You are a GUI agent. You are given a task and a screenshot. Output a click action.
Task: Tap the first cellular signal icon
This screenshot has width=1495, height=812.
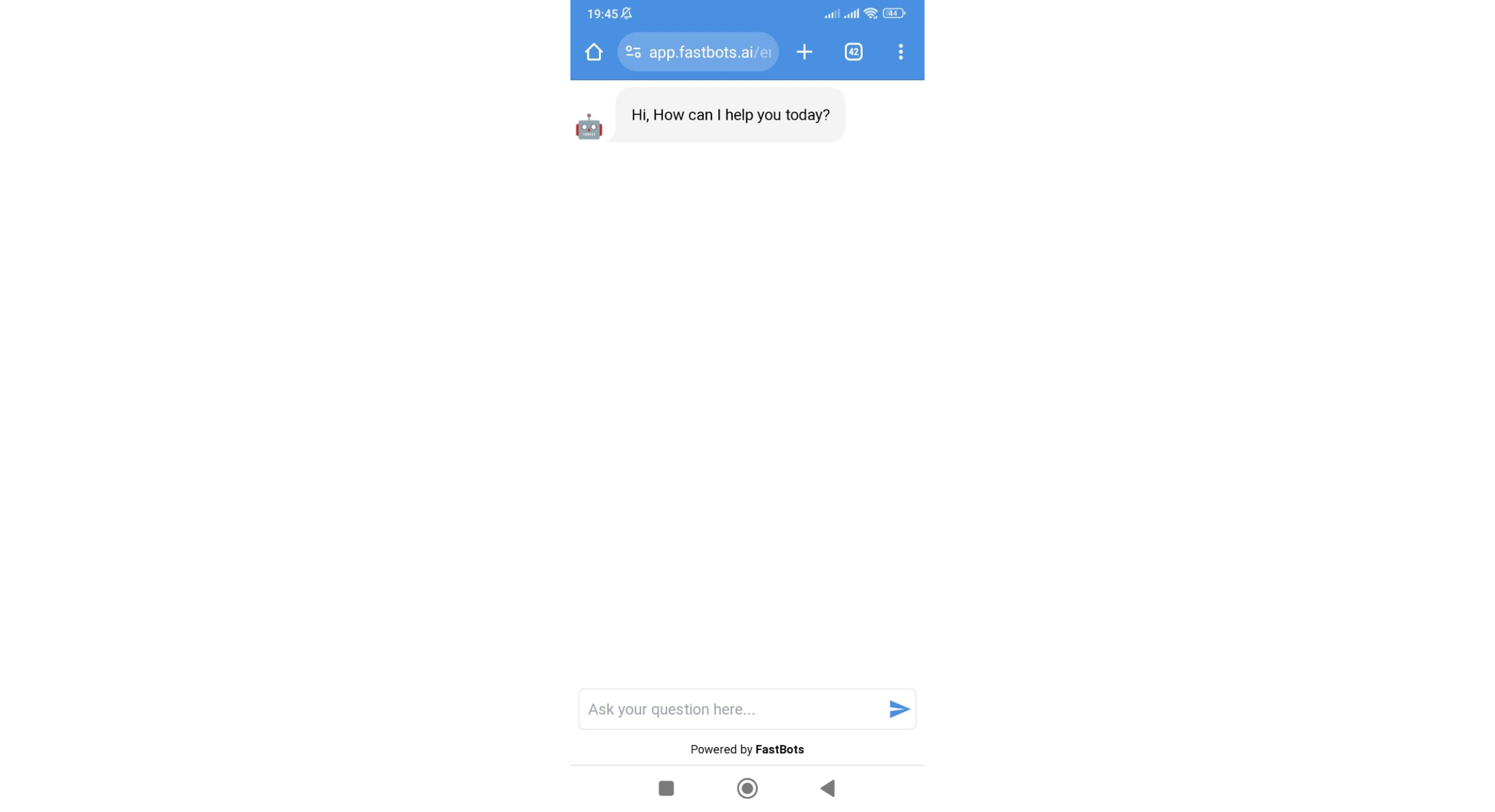pyautogui.click(x=832, y=13)
